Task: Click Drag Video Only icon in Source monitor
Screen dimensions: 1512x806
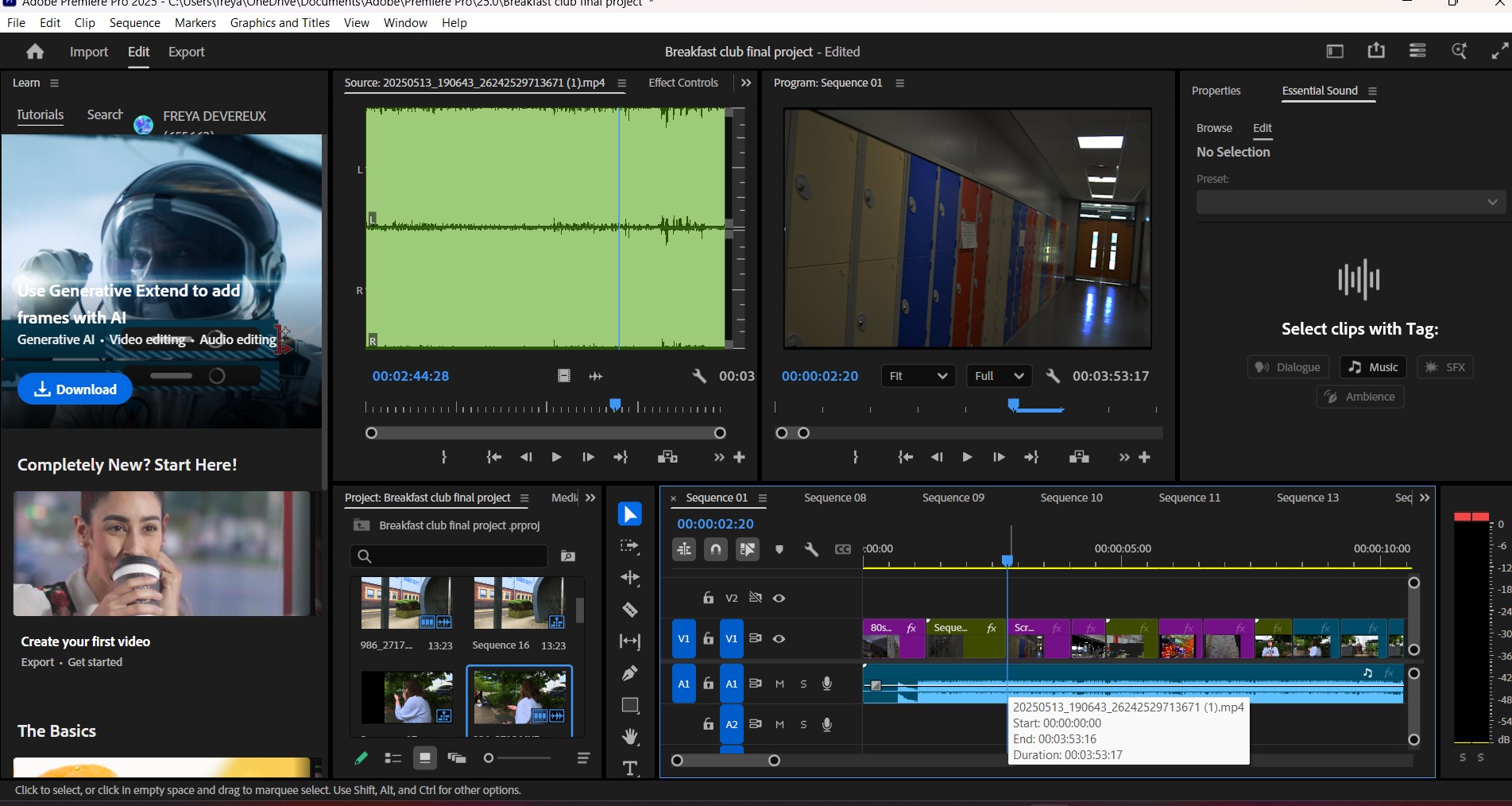Action: click(563, 376)
